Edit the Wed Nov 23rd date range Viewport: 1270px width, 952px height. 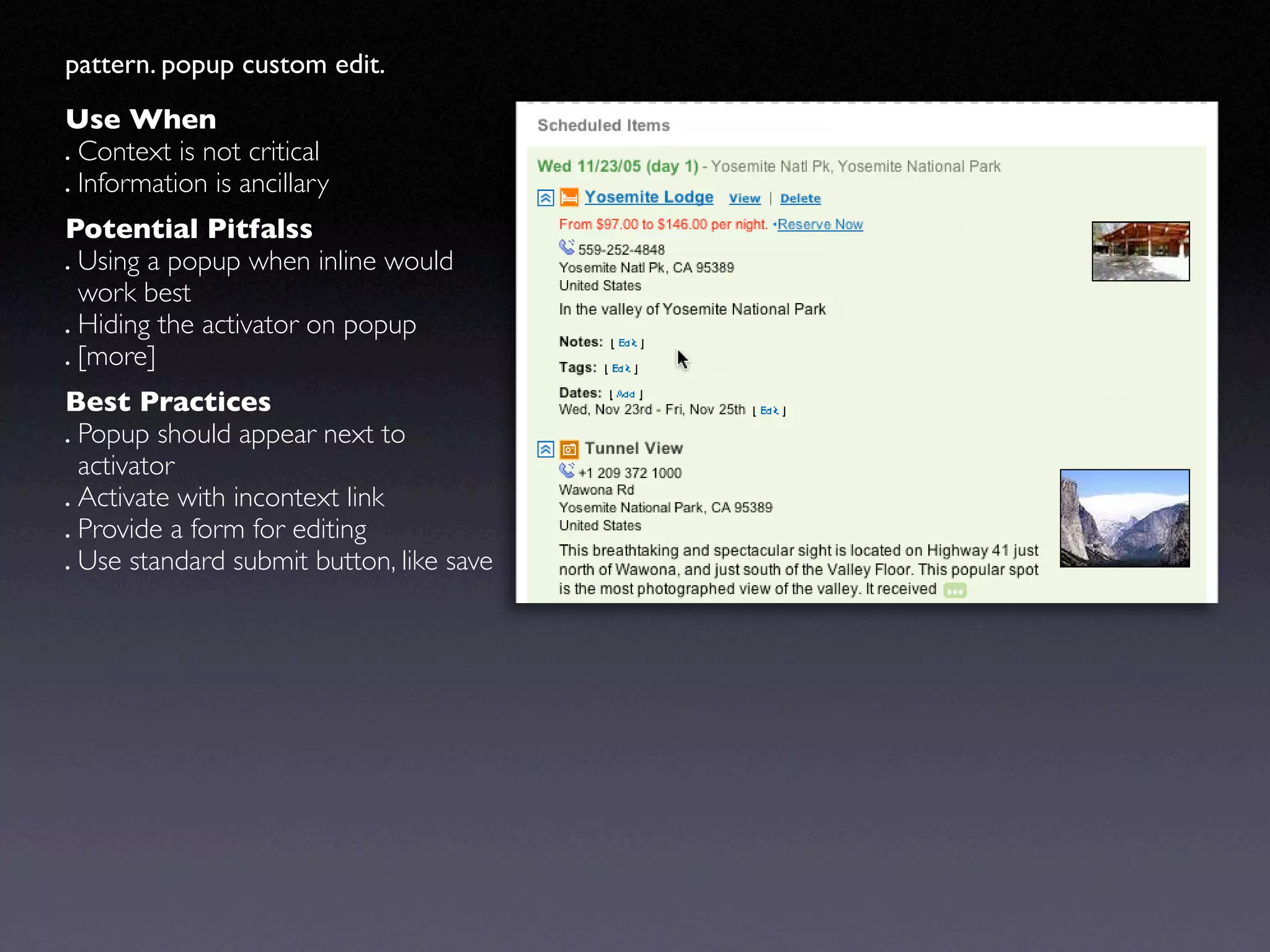pyautogui.click(x=769, y=410)
